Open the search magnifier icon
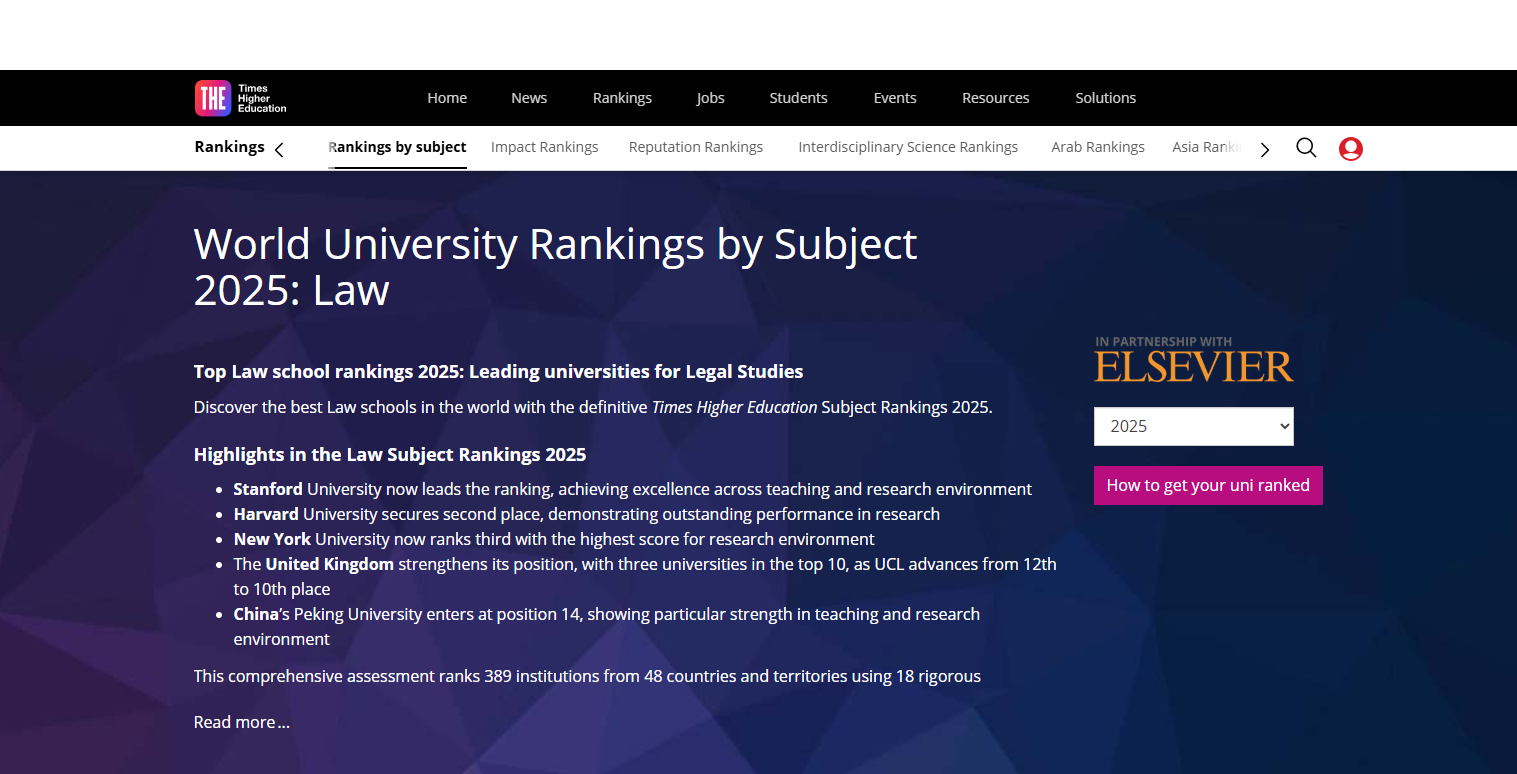 pyautogui.click(x=1306, y=148)
